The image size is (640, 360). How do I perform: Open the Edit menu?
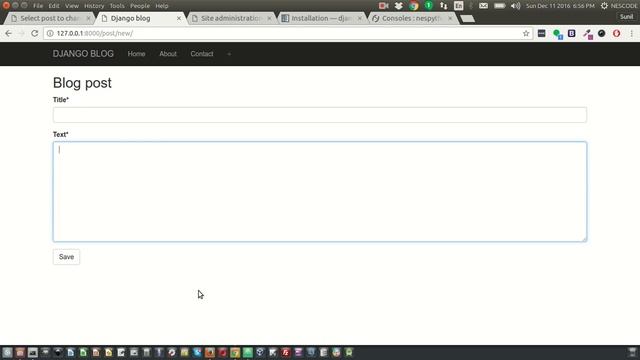pyautogui.click(x=53, y=6)
